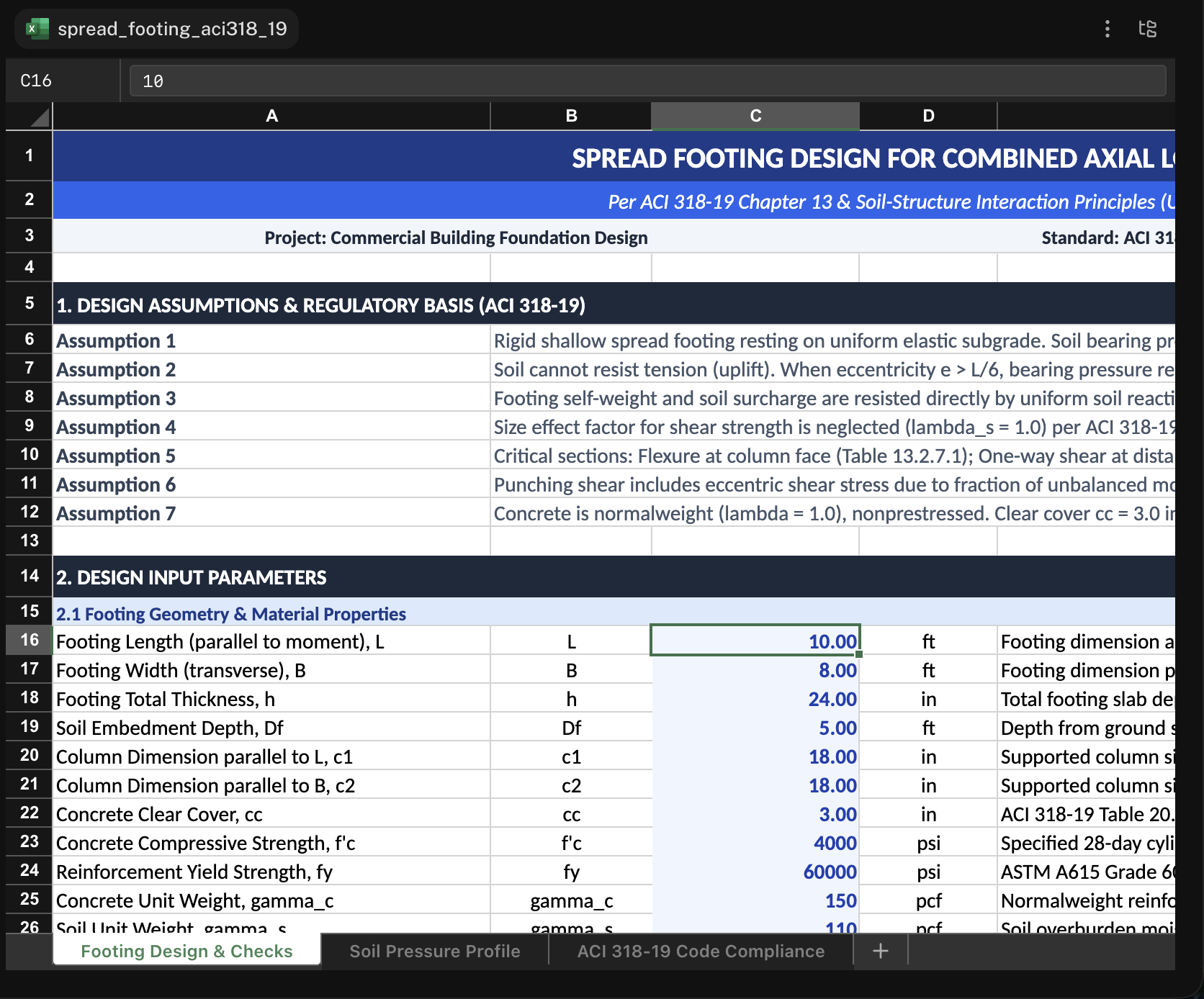Viewport: 1204px width, 999px height.
Task: Open the ACI 318-19 Code Compliance tab
Action: coord(701,951)
